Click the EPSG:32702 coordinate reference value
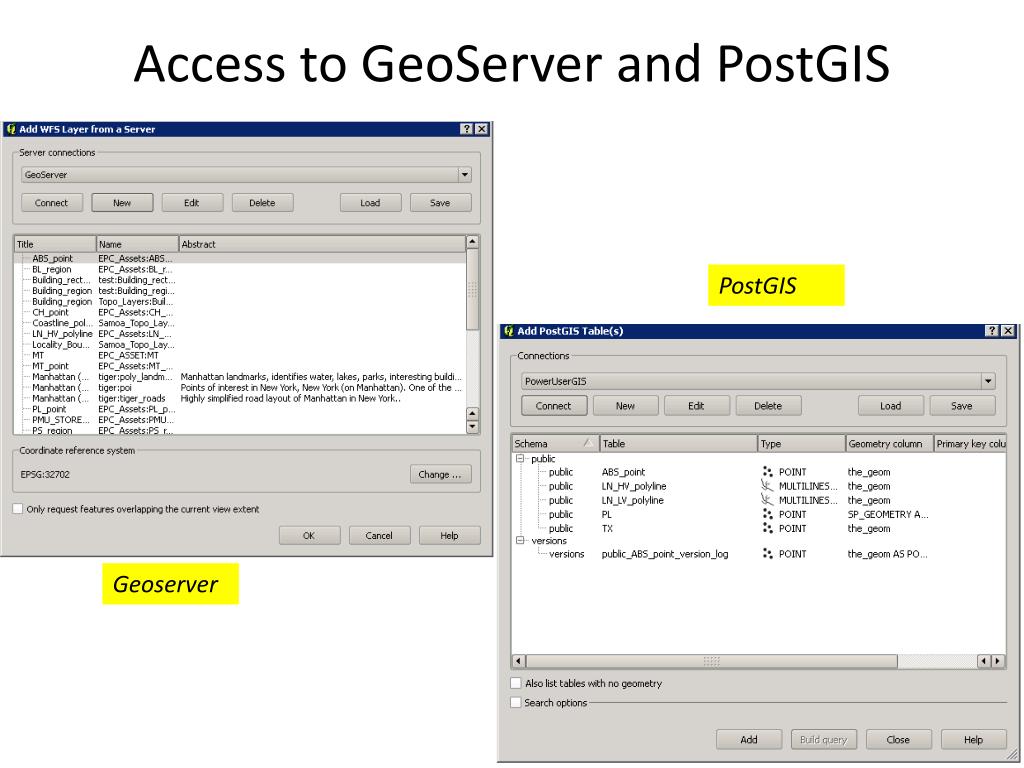 [x=45, y=475]
